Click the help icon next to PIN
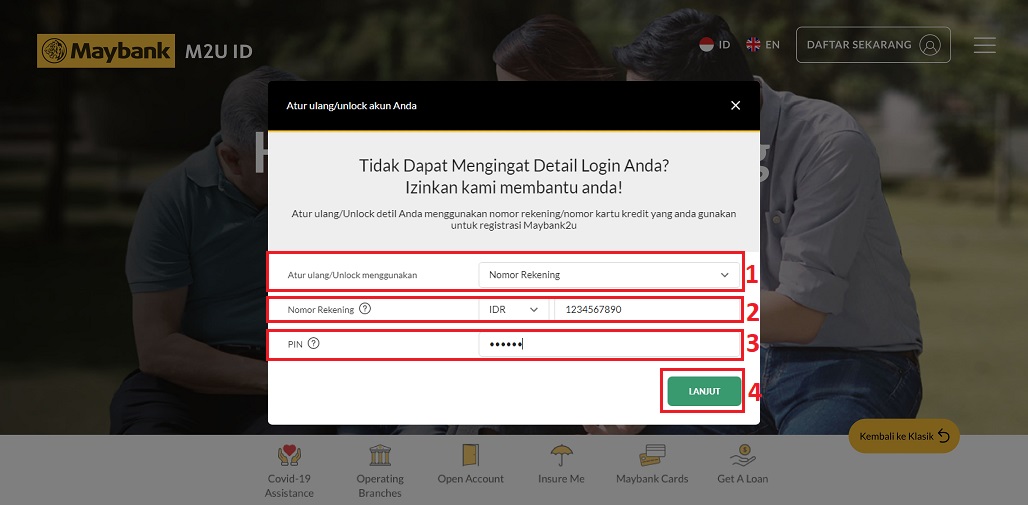Viewport: 1028px width, 505px height. coord(313,342)
